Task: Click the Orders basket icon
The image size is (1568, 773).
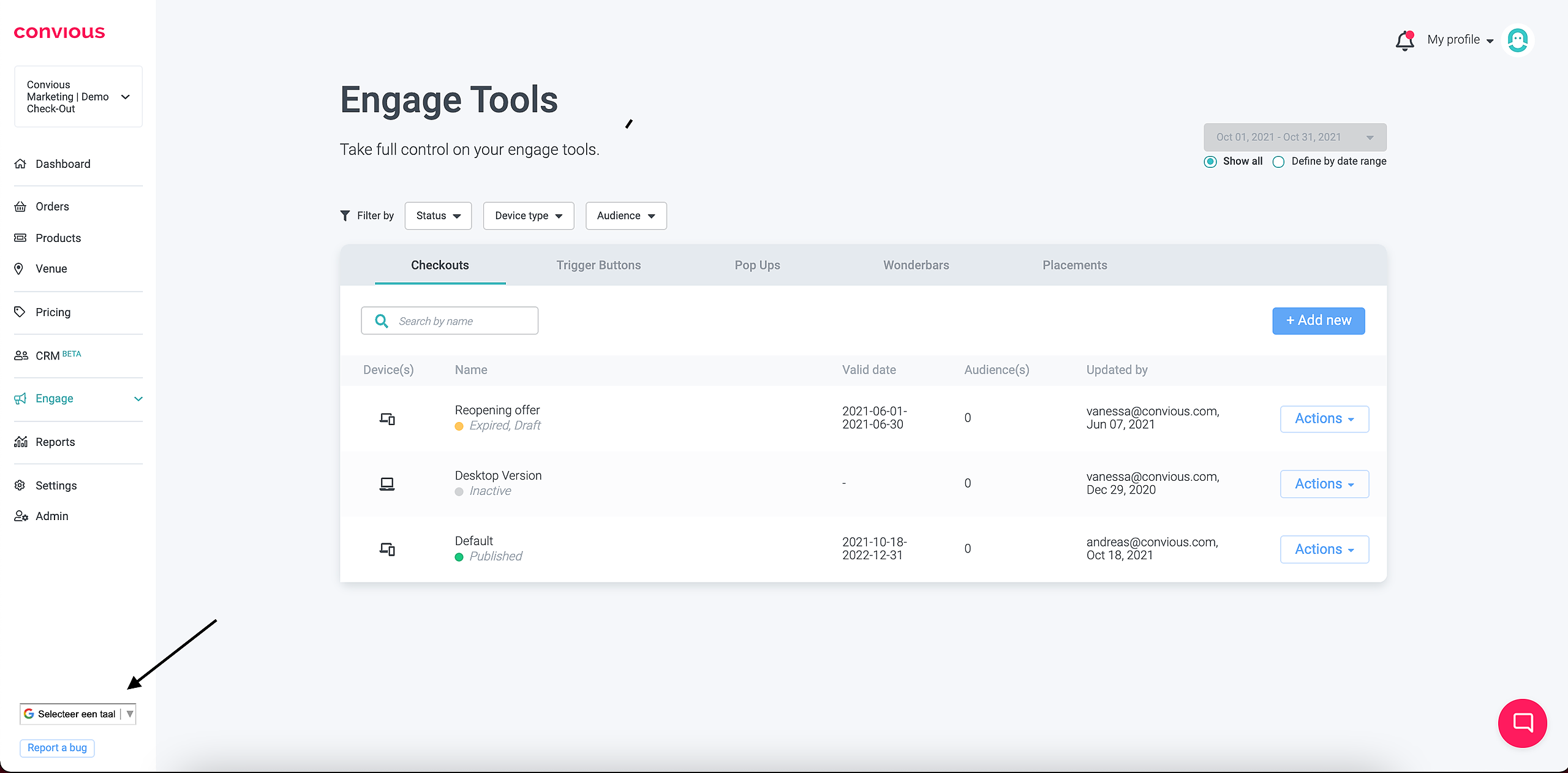Action: point(20,206)
